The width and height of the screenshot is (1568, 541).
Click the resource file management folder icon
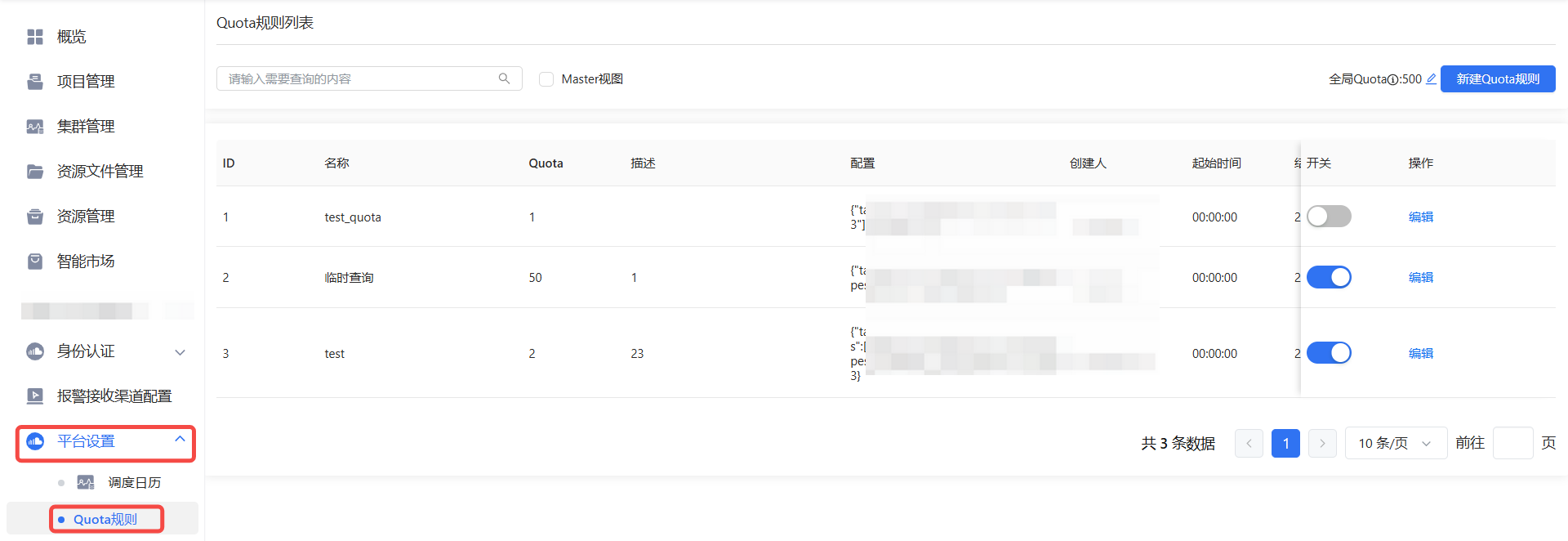(x=35, y=172)
